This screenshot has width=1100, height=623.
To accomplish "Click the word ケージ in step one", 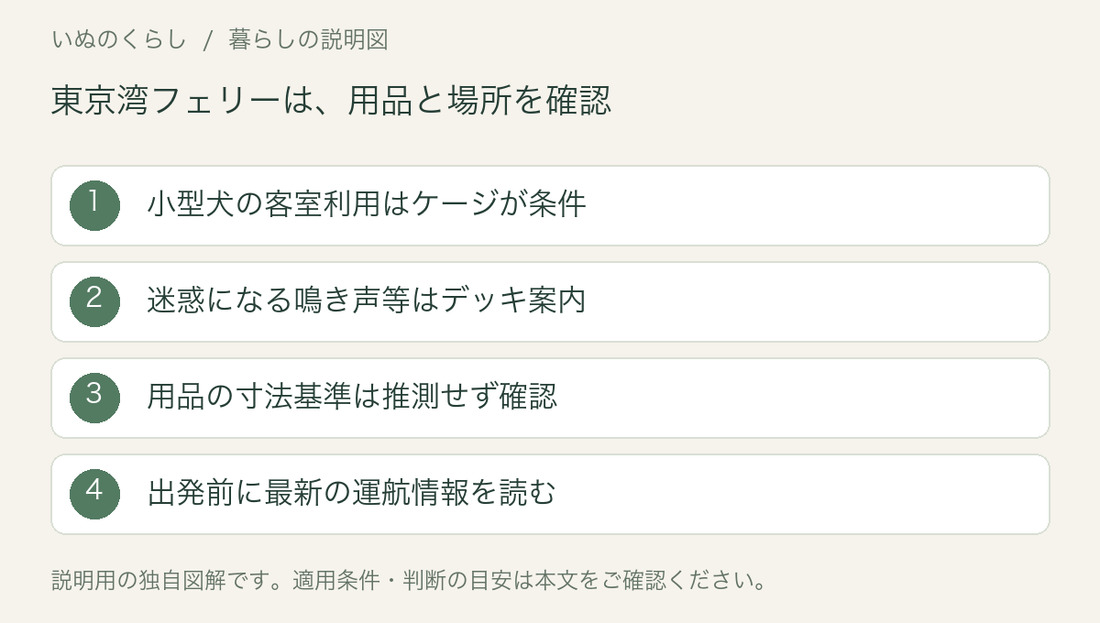I will pos(455,204).
